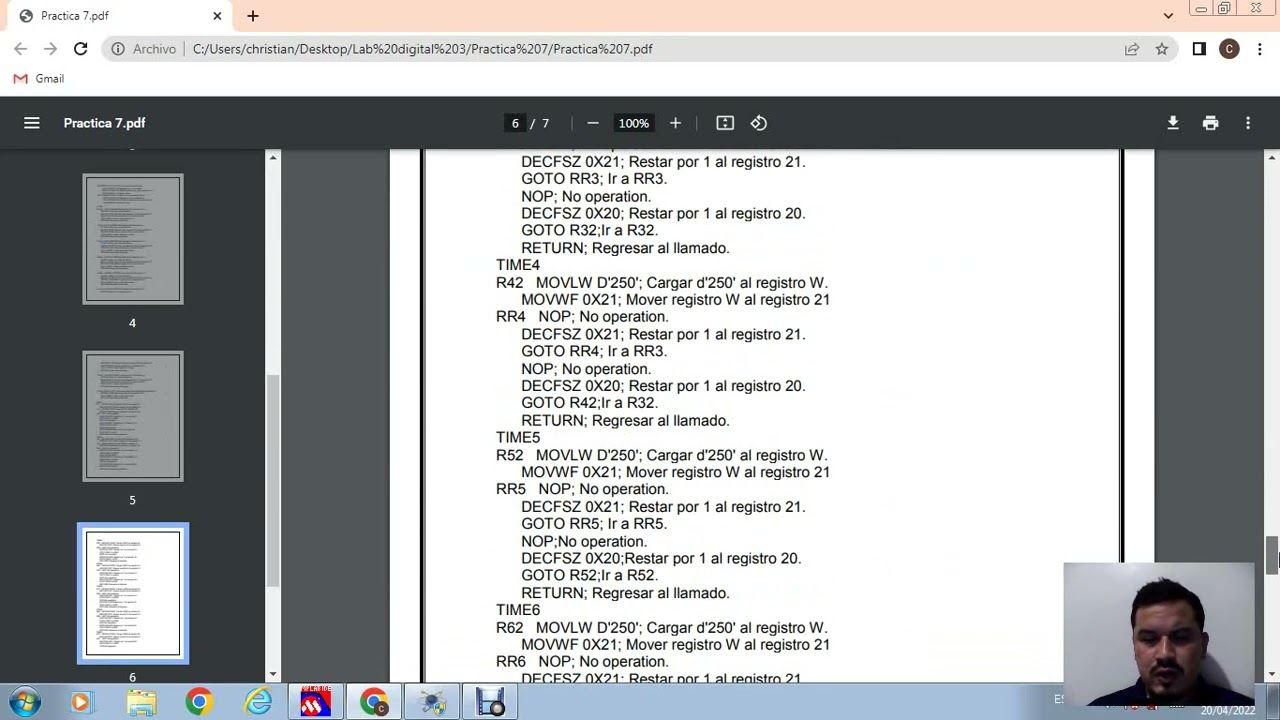Open the screen recorder taskbar icon
The image size is (1280, 720).
(x=491, y=703)
